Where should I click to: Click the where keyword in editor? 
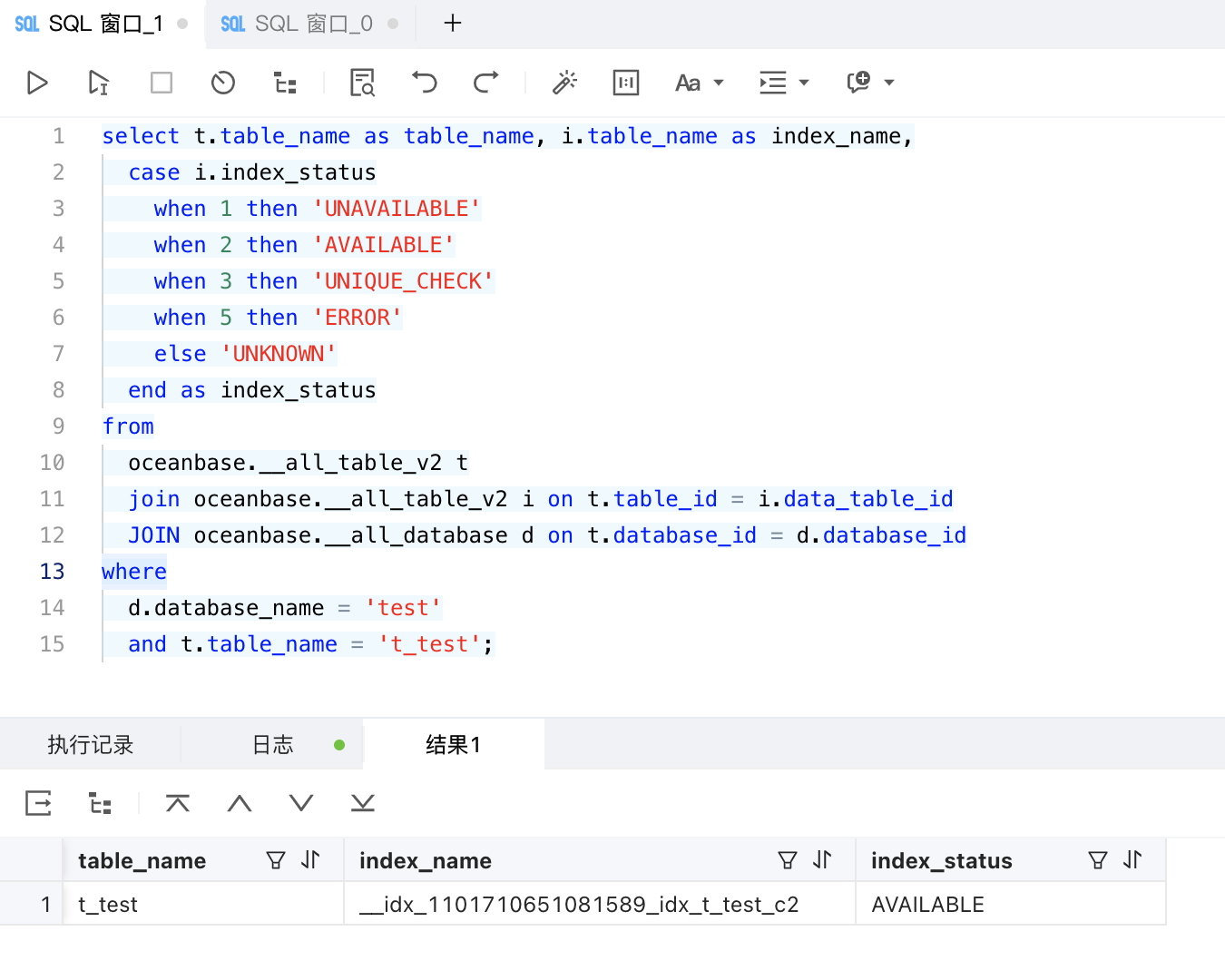tap(134, 572)
